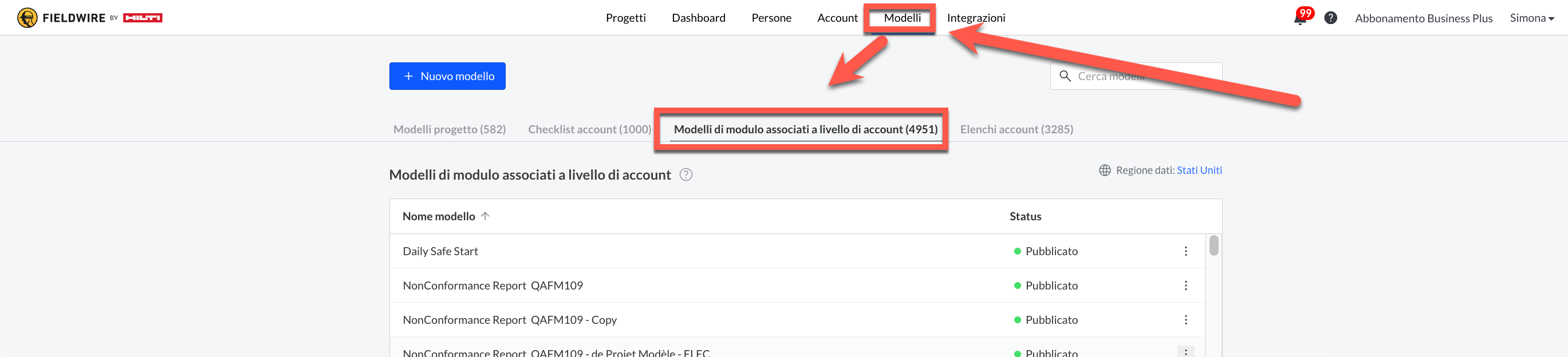Open the three-dot menu for Daily Safe Start
The height and width of the screenshot is (357, 1568).
[x=1185, y=251]
